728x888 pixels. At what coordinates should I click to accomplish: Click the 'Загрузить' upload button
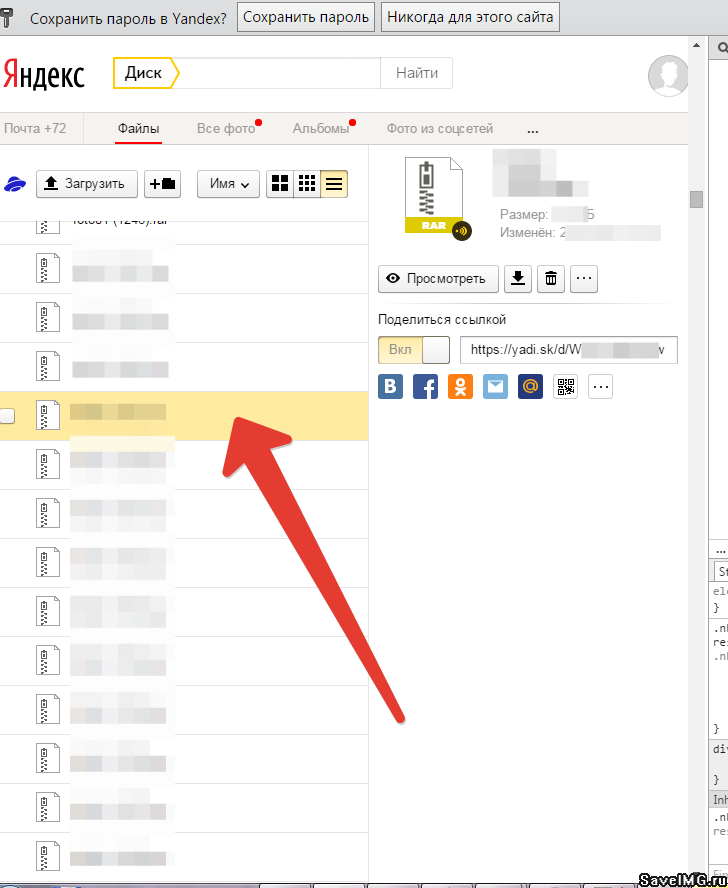[x=87, y=183]
